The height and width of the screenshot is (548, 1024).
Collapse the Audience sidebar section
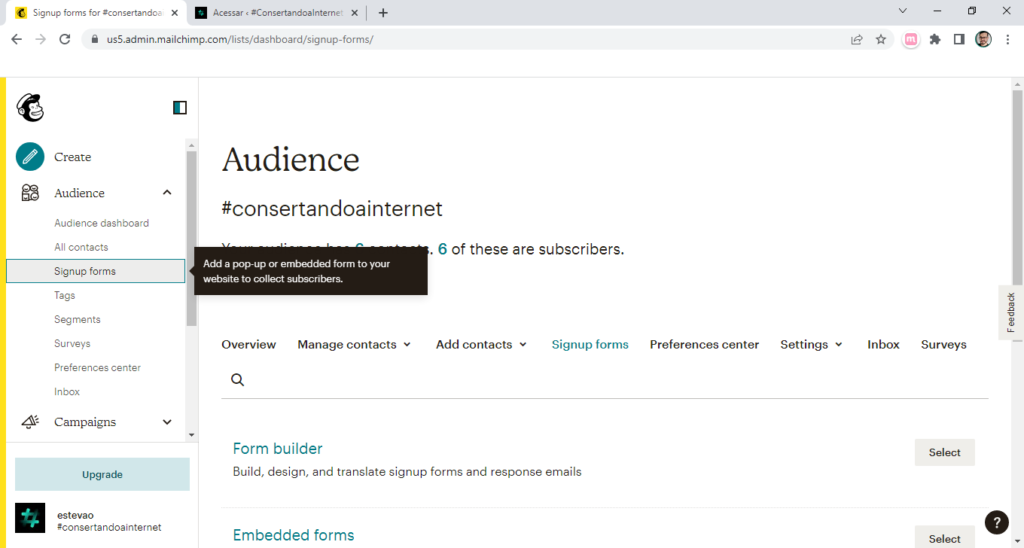167,193
